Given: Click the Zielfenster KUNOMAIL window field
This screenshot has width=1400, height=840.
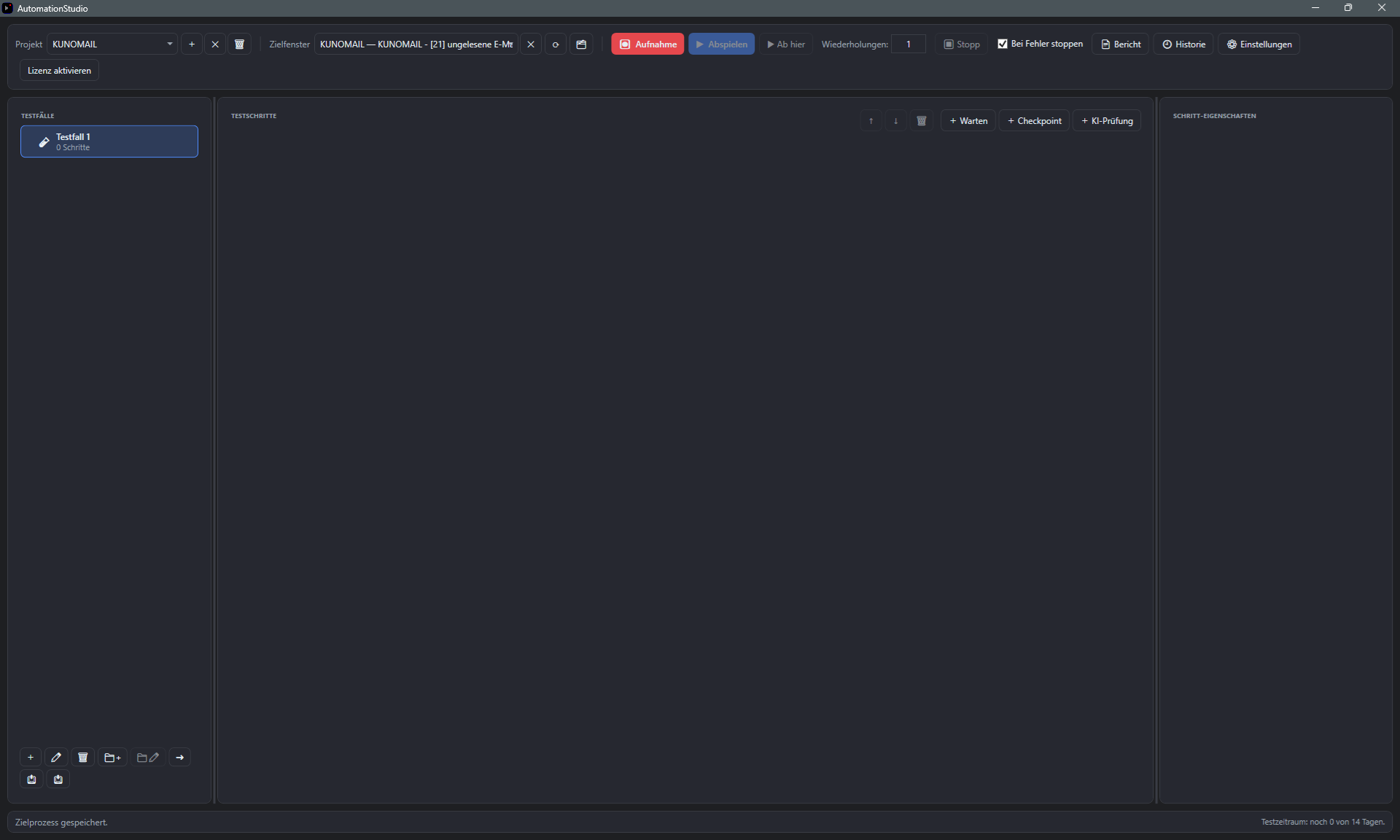Looking at the screenshot, I should (416, 44).
